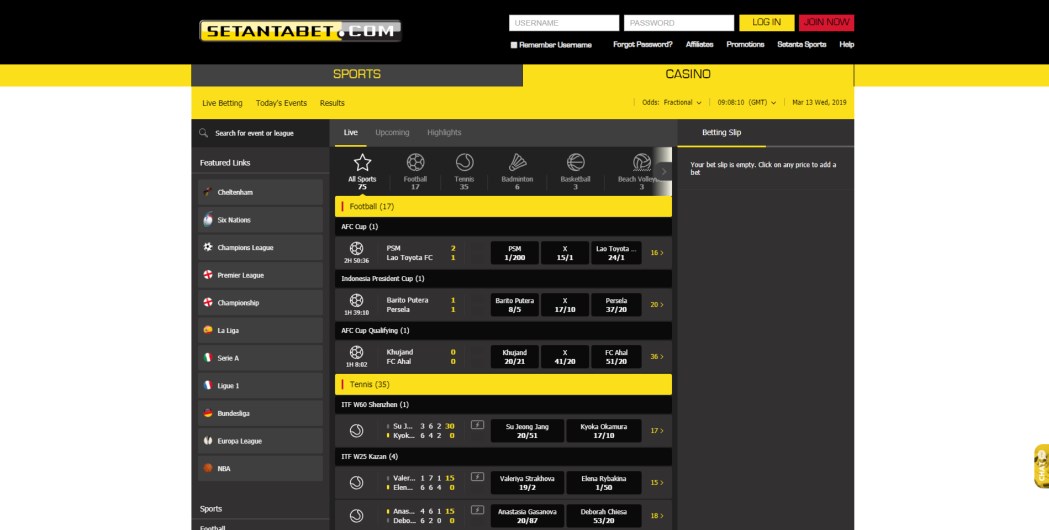Bet on Barito Putera at 8/5
Image resolution: width=1049 pixels, height=530 pixels.
(x=514, y=305)
